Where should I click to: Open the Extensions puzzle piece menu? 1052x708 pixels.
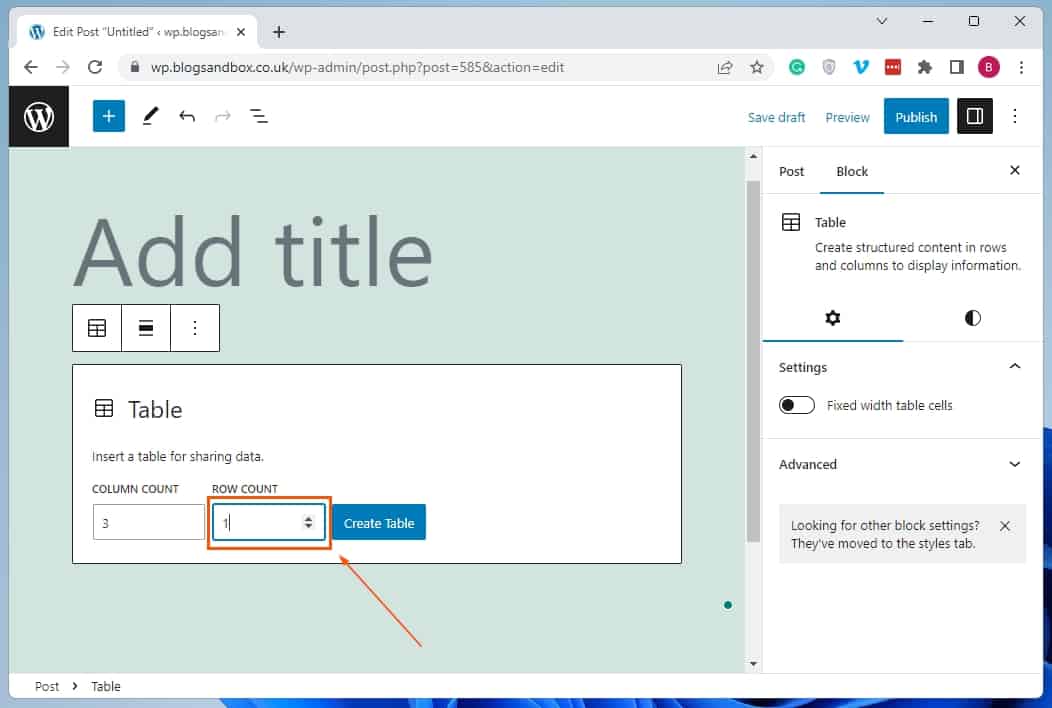click(x=925, y=67)
